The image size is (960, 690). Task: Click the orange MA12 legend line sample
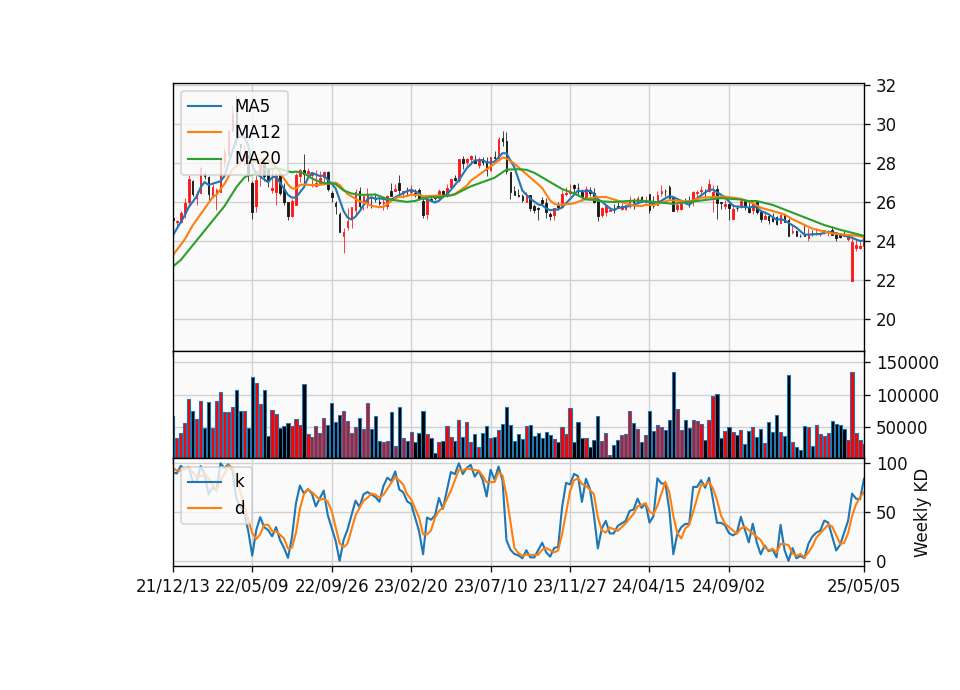click(x=204, y=132)
